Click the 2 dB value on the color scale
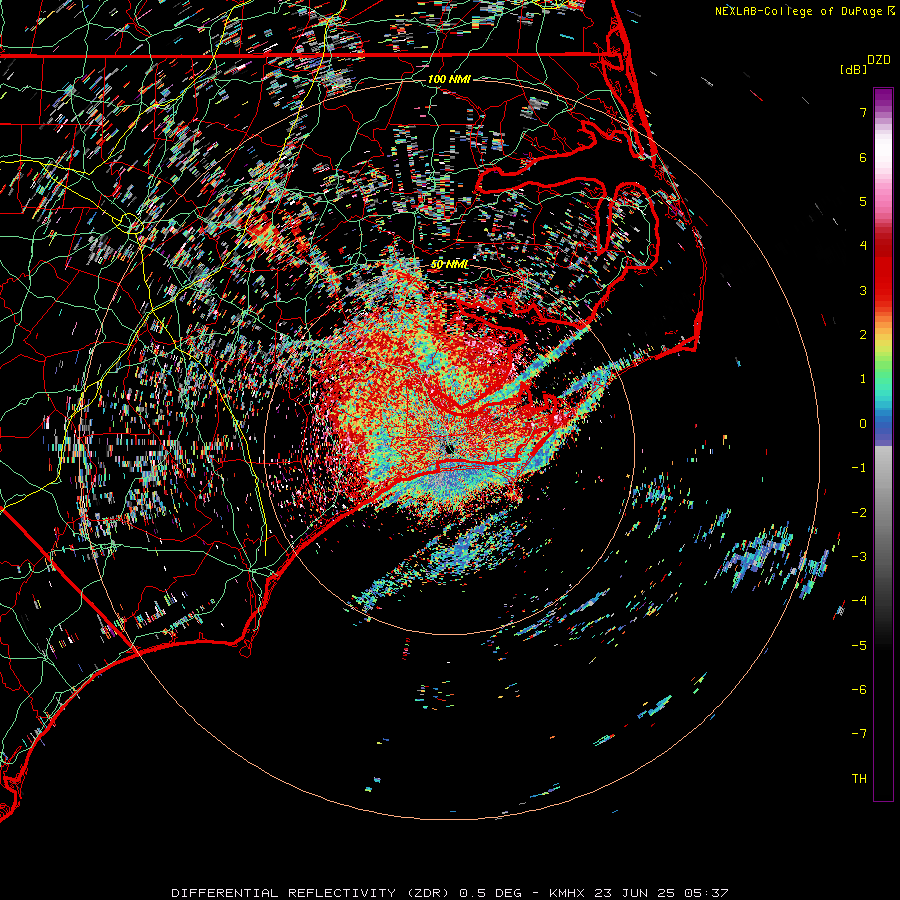Image resolution: width=900 pixels, height=900 pixels. (863, 335)
